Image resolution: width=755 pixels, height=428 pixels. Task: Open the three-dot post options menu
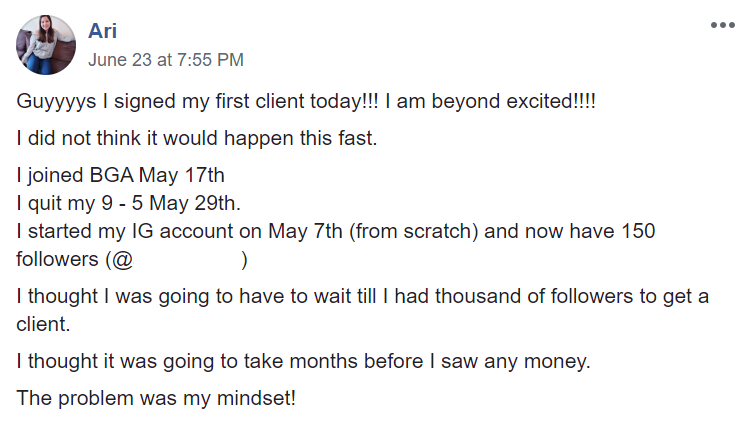[723, 25]
